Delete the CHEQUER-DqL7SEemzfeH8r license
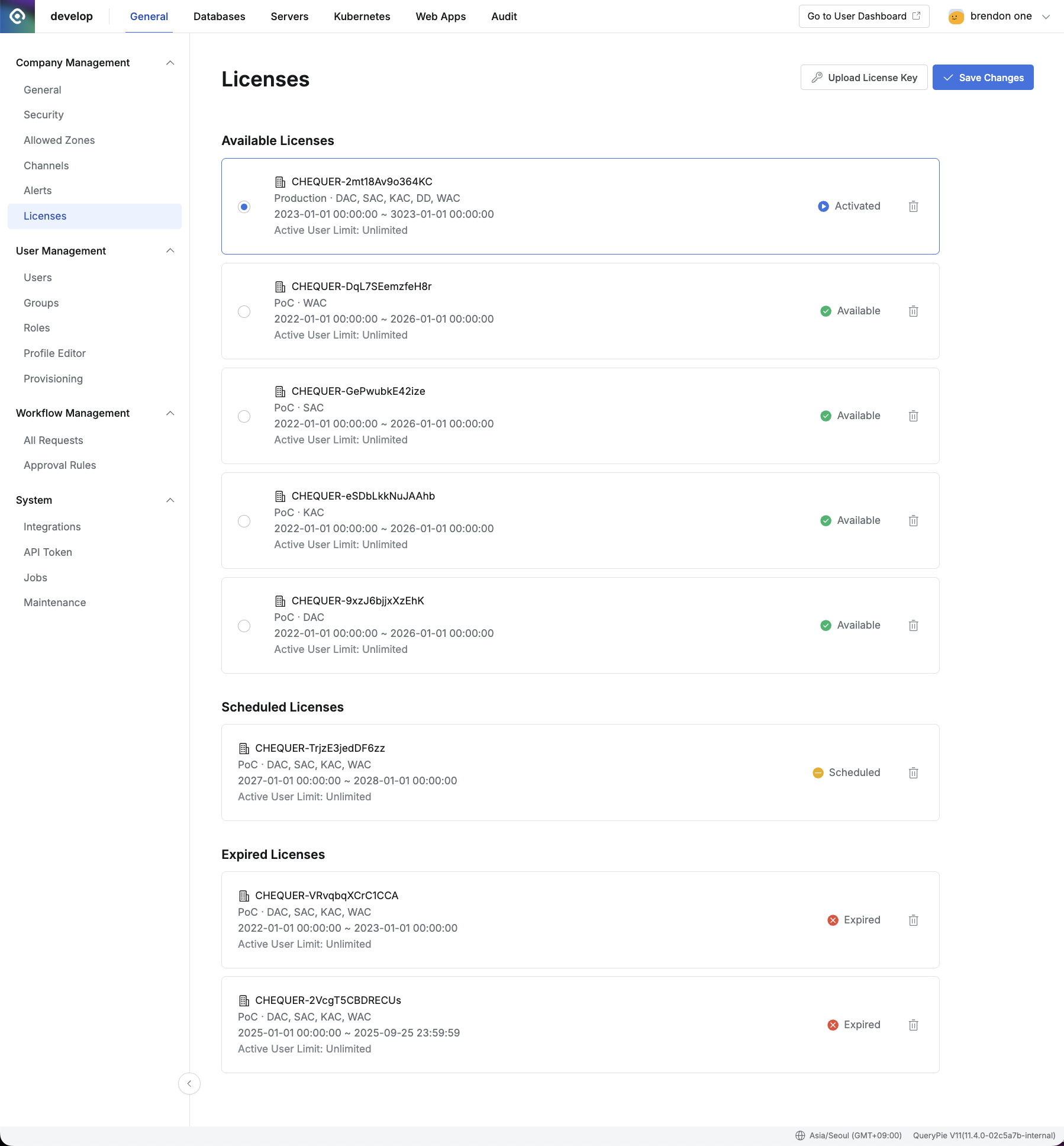1064x1146 pixels. (913, 311)
